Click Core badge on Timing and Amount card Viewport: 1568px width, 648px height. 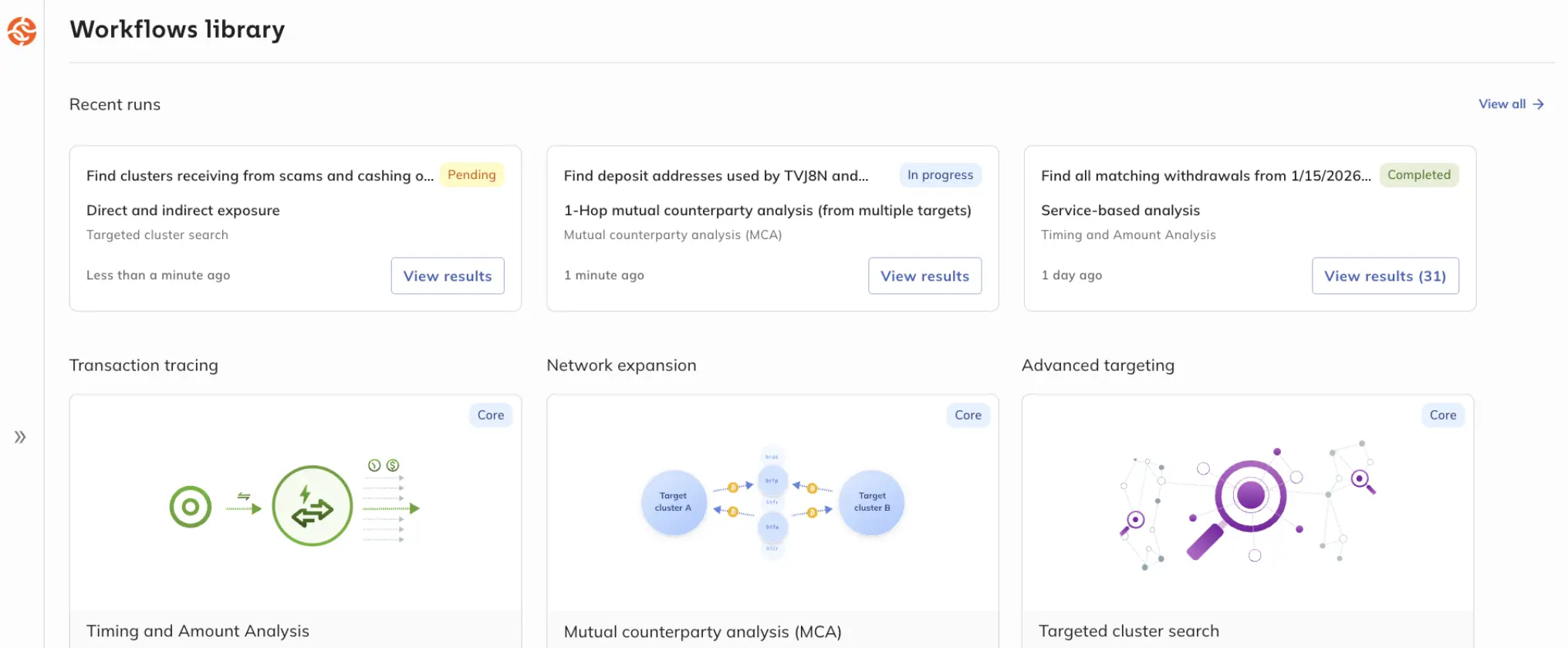pyautogui.click(x=490, y=415)
